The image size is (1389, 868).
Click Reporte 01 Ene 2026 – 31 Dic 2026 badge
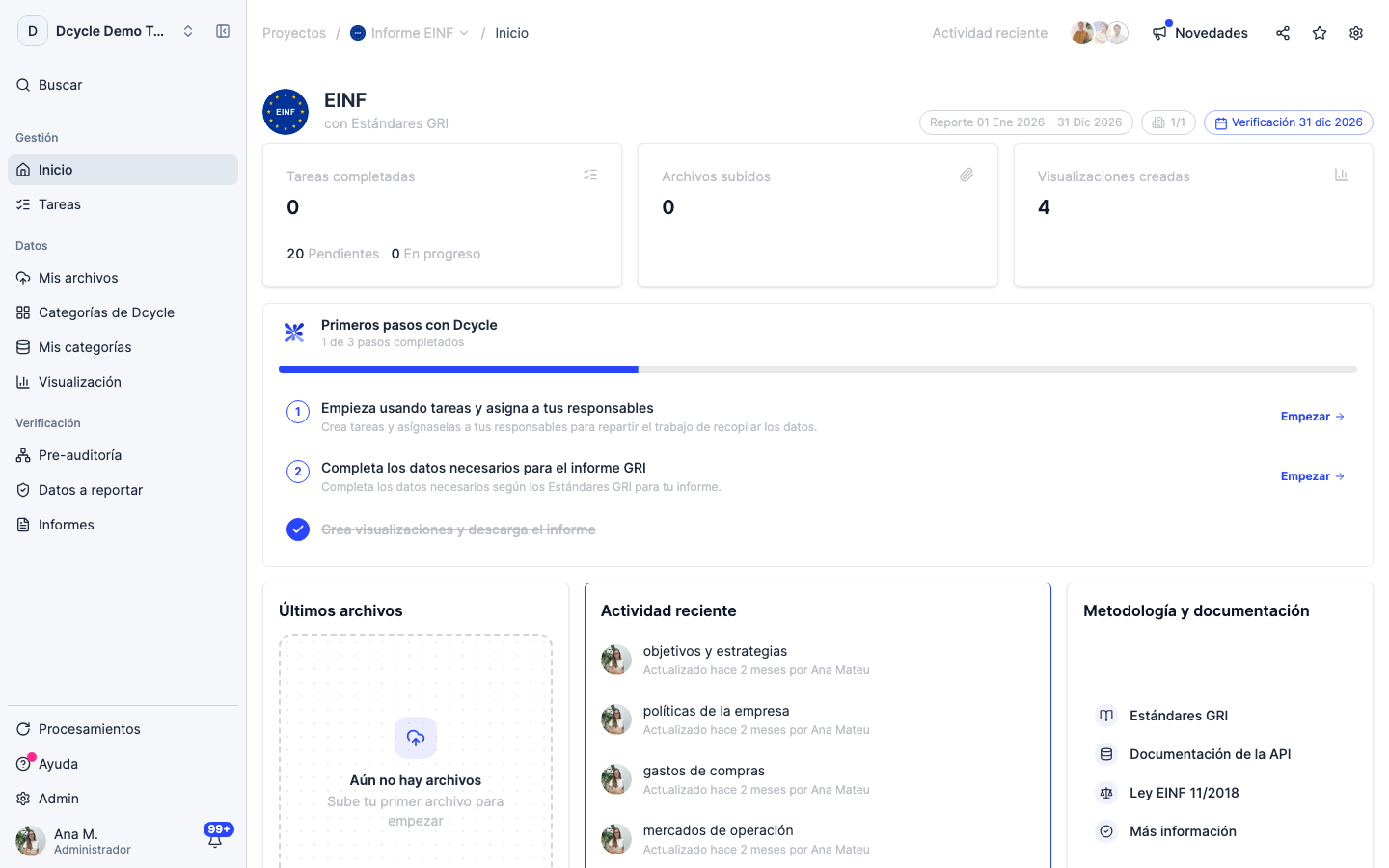[1025, 122]
